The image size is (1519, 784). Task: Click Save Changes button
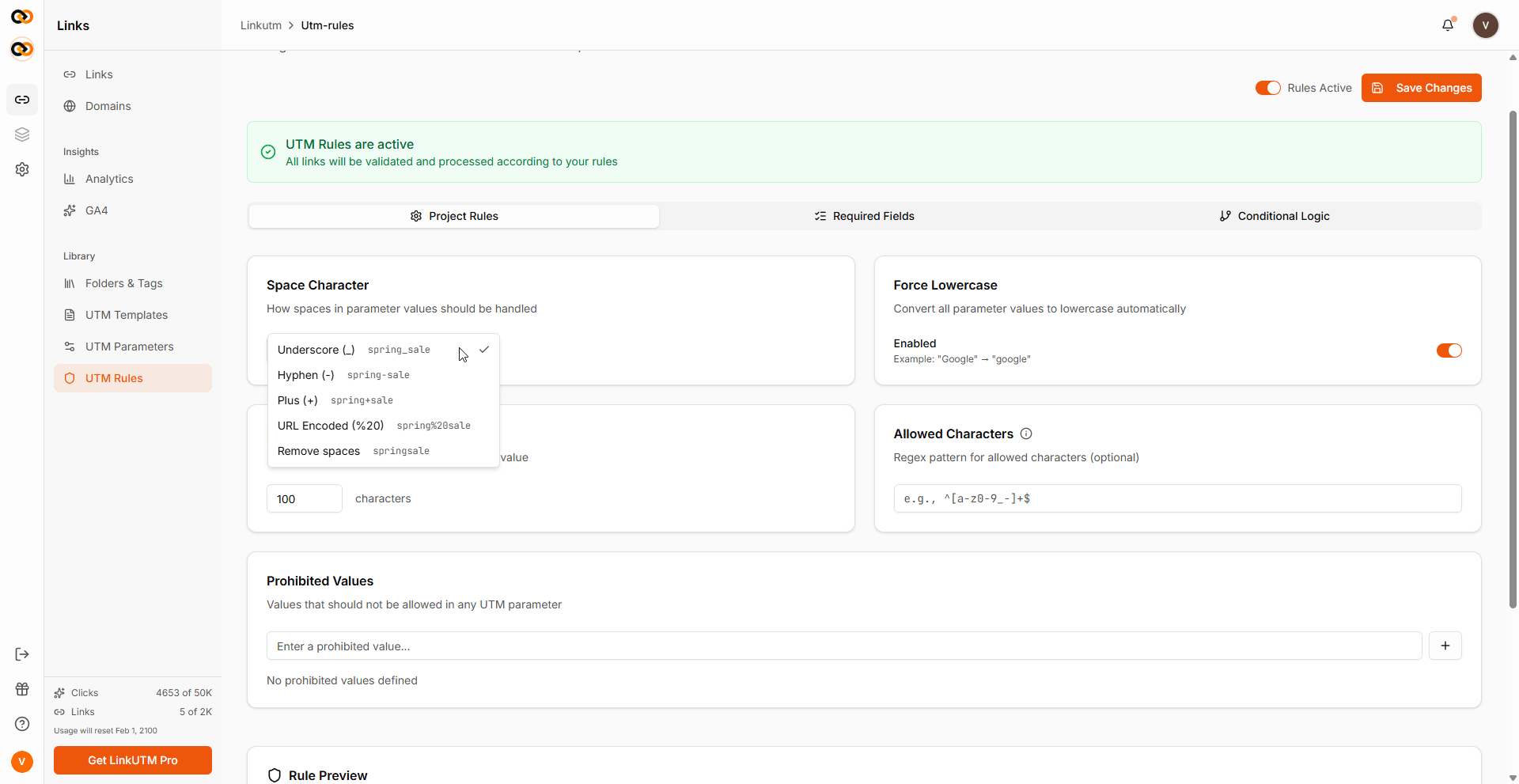1421,88
